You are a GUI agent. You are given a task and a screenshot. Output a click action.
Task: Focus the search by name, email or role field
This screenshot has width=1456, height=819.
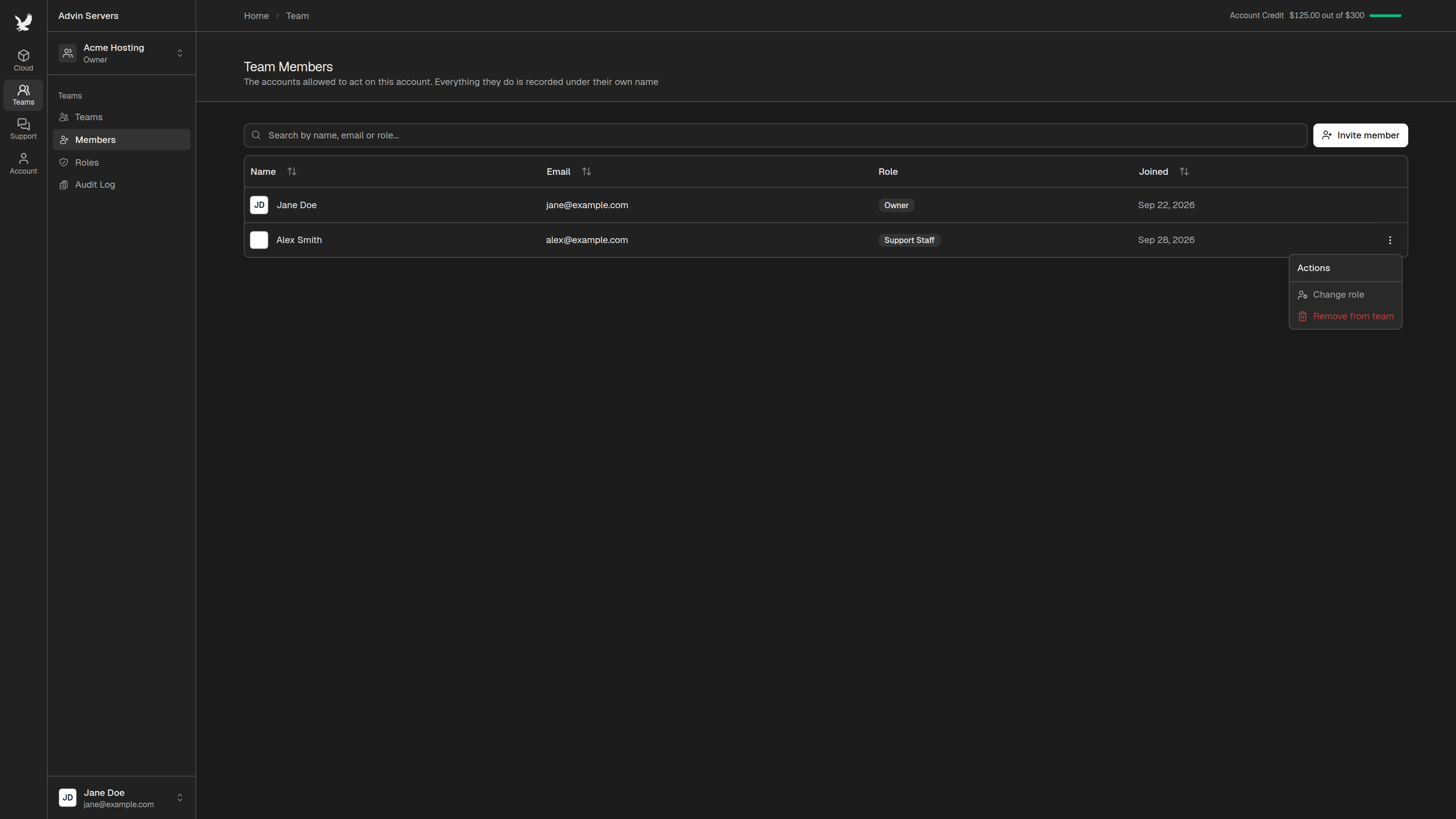click(775, 135)
